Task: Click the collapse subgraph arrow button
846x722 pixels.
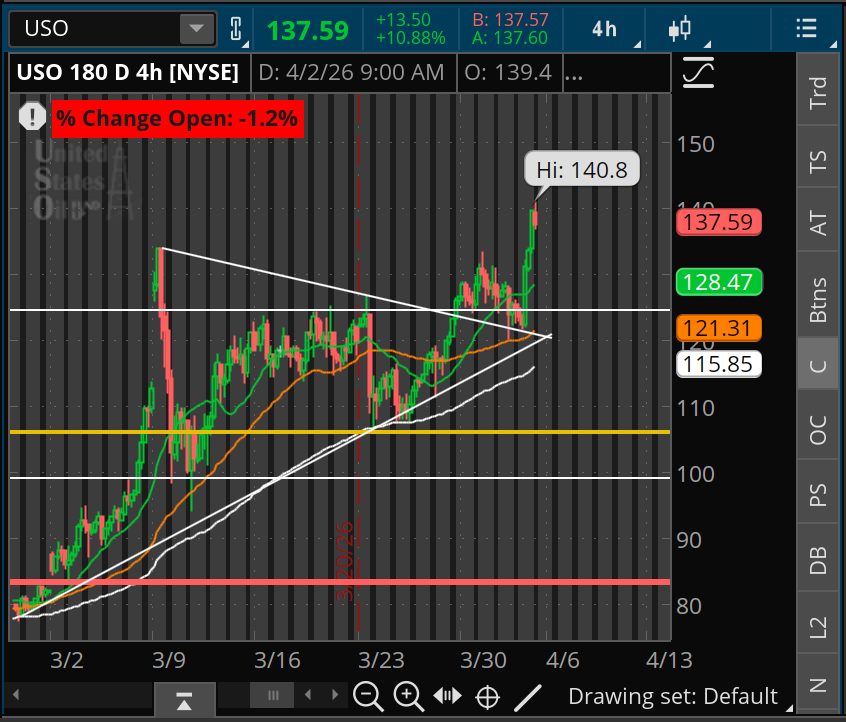Action: click(x=185, y=700)
